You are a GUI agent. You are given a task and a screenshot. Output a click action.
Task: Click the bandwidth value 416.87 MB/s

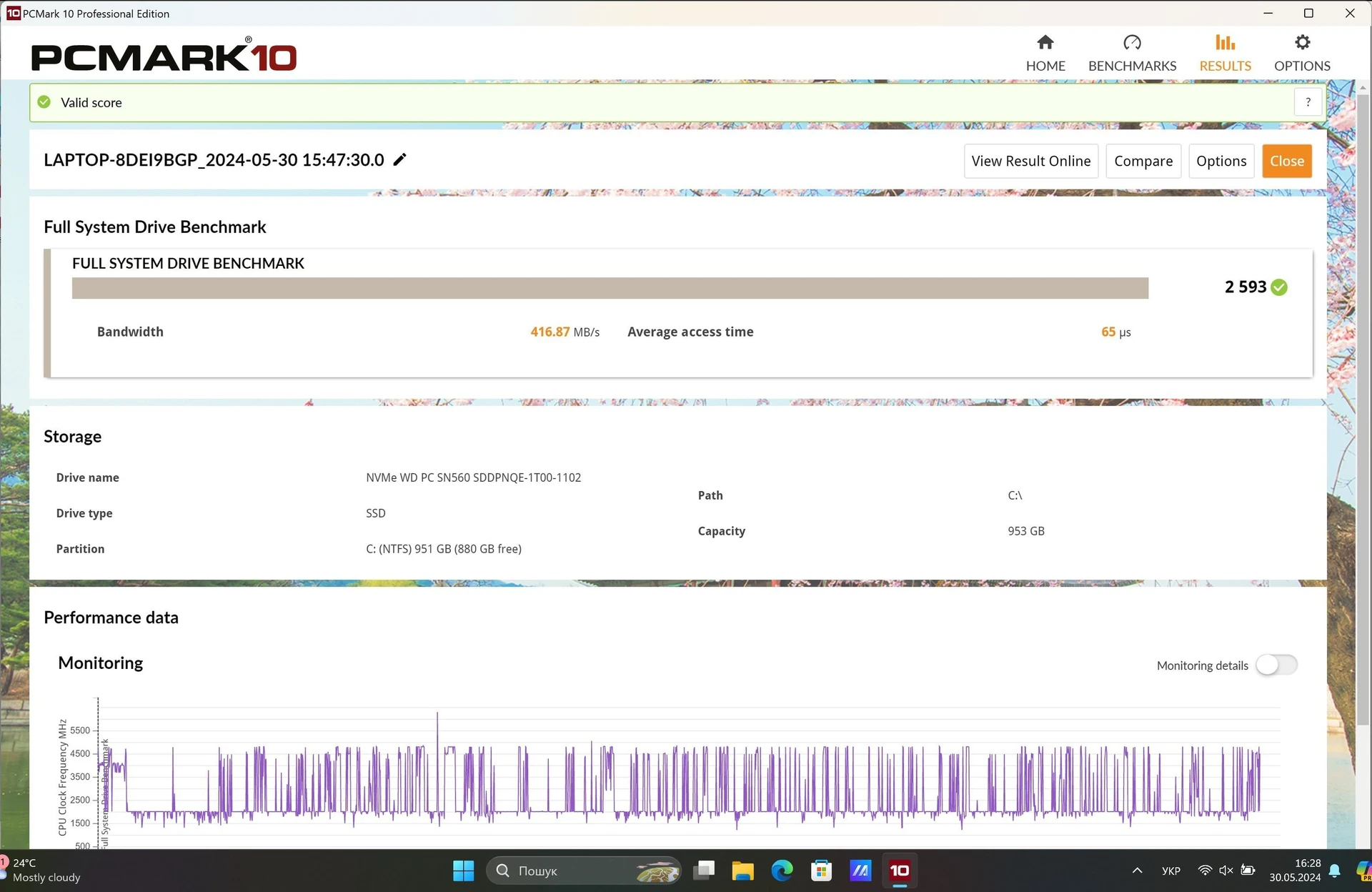565,332
